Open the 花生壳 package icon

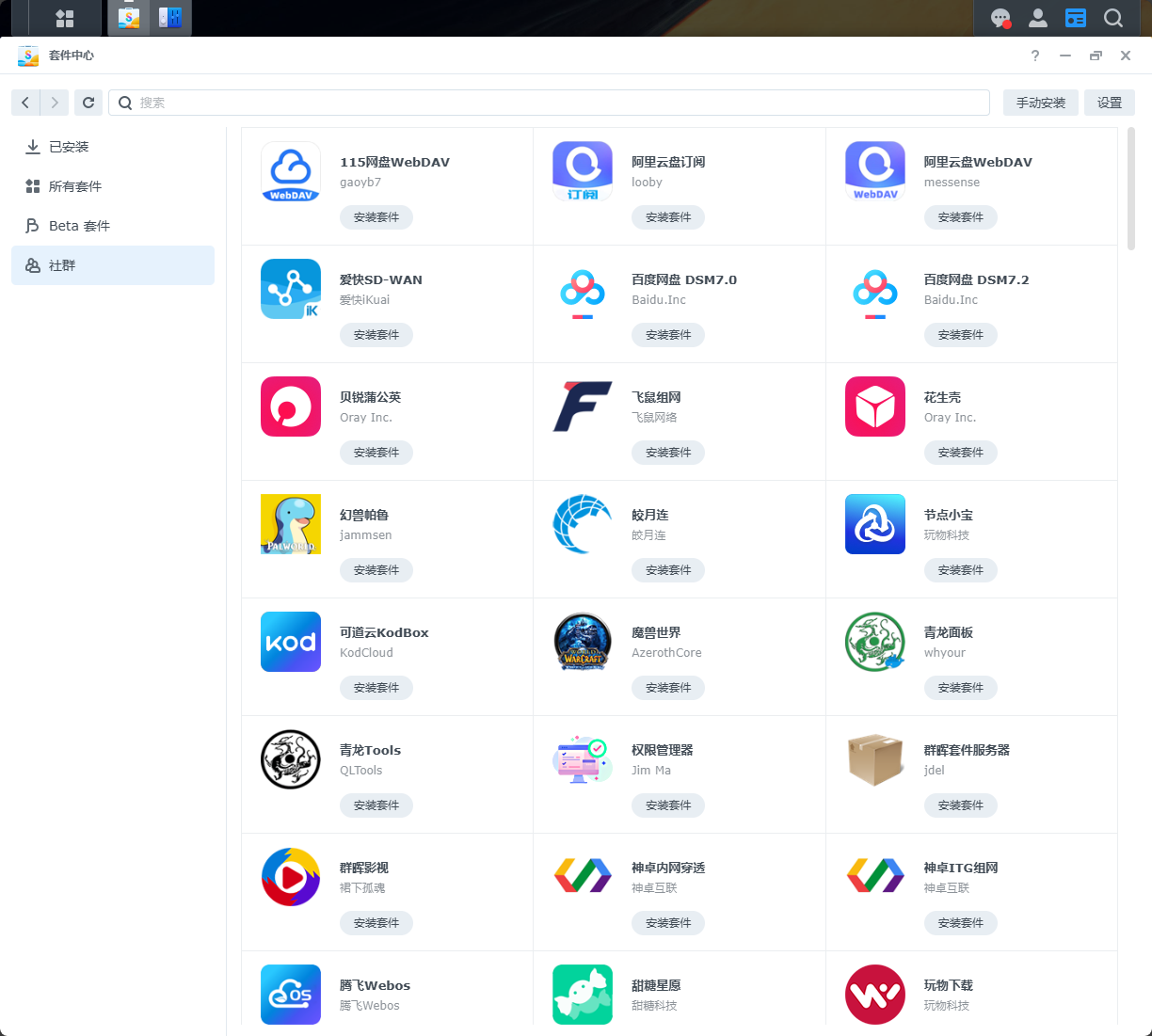875,406
